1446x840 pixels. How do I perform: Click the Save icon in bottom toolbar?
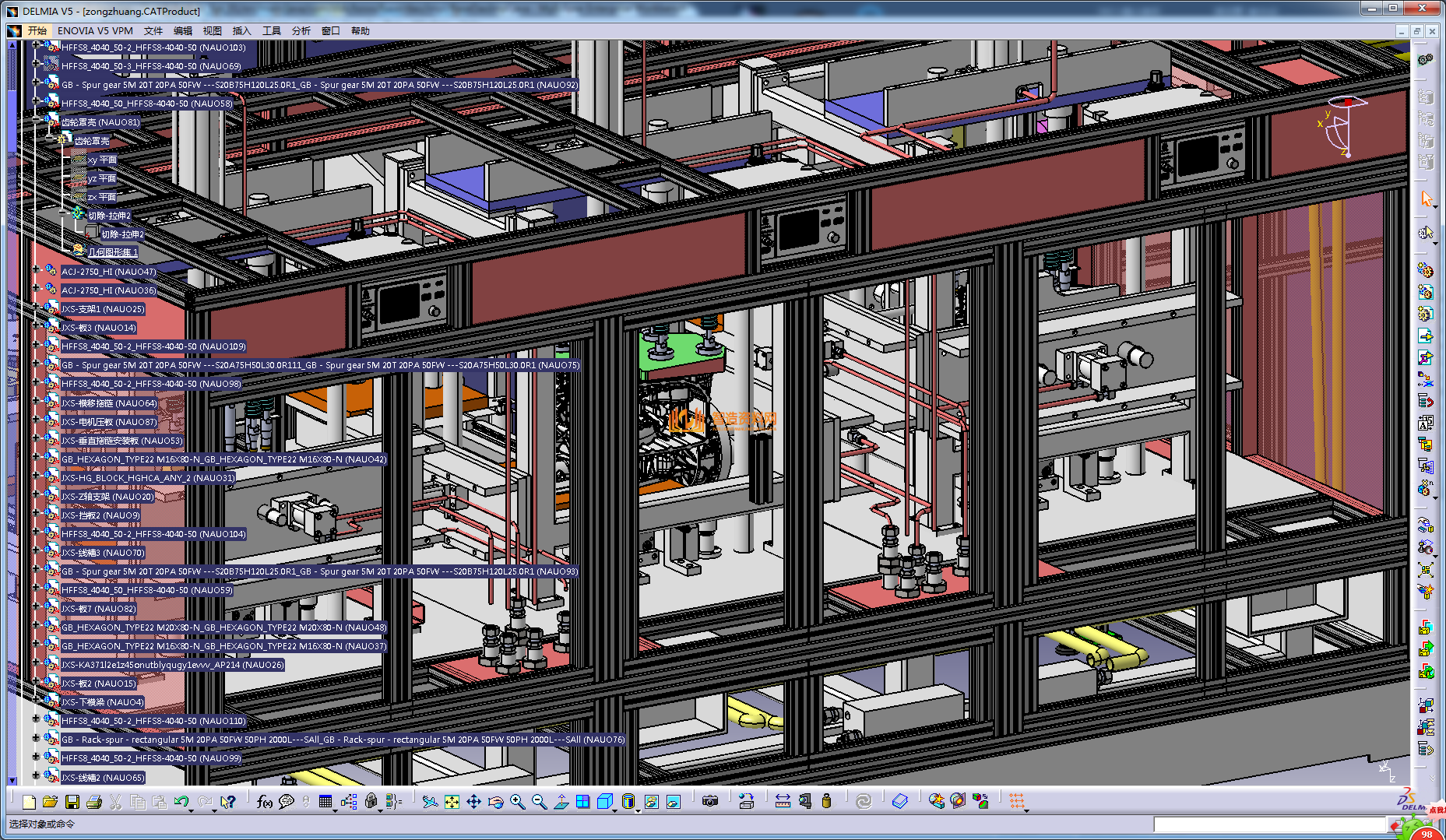[x=72, y=802]
